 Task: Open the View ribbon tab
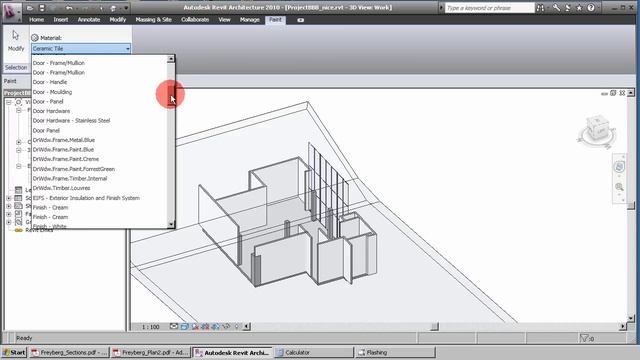[224, 20]
